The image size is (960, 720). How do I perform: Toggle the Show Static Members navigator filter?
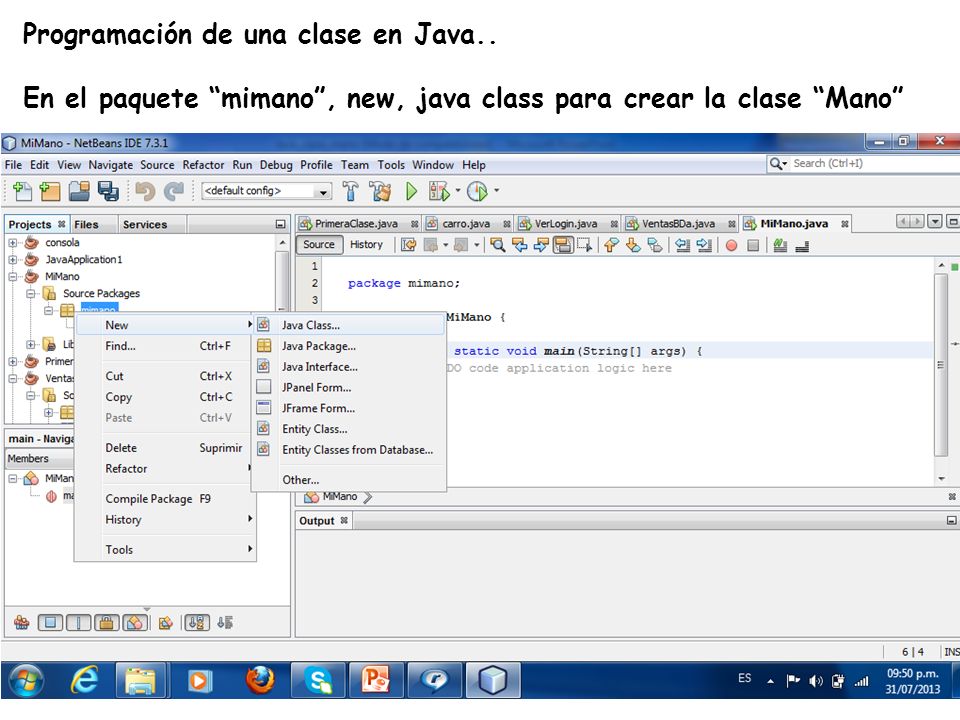[x=79, y=623]
